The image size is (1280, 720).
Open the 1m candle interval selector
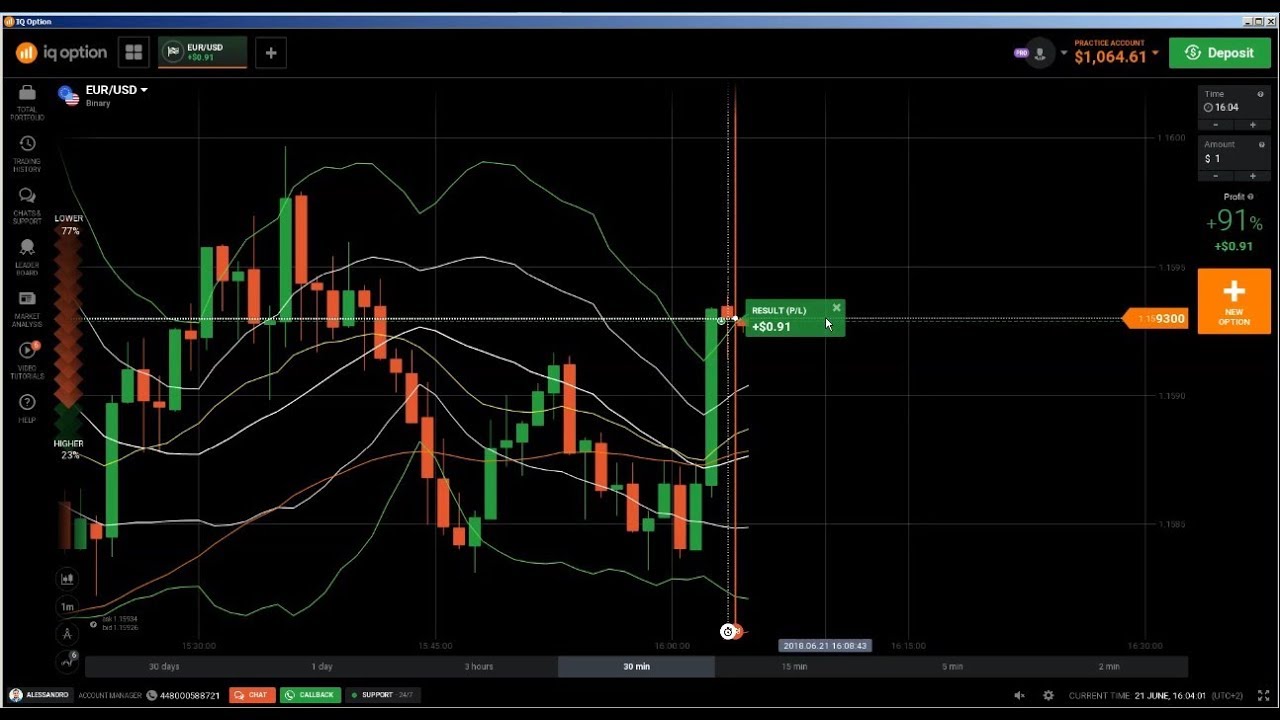pyautogui.click(x=67, y=606)
